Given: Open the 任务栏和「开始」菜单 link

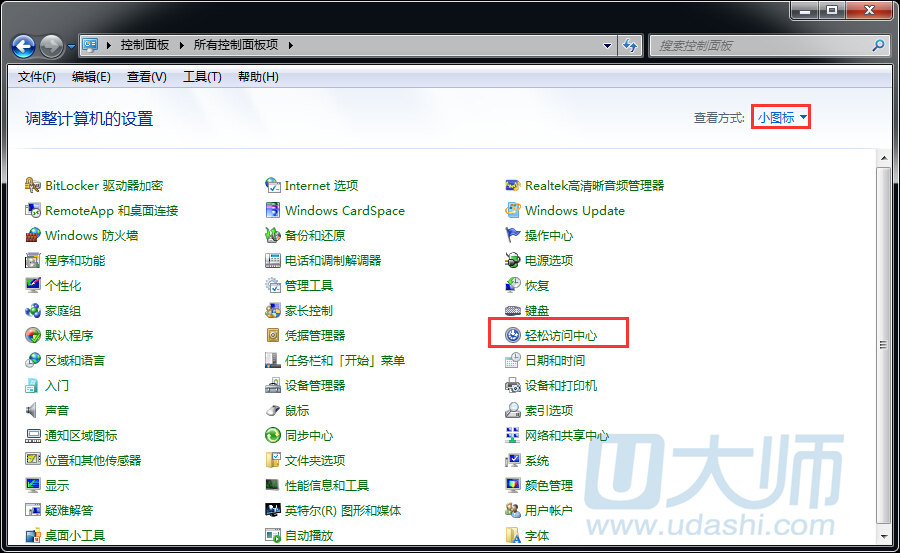Looking at the screenshot, I should tap(345, 360).
